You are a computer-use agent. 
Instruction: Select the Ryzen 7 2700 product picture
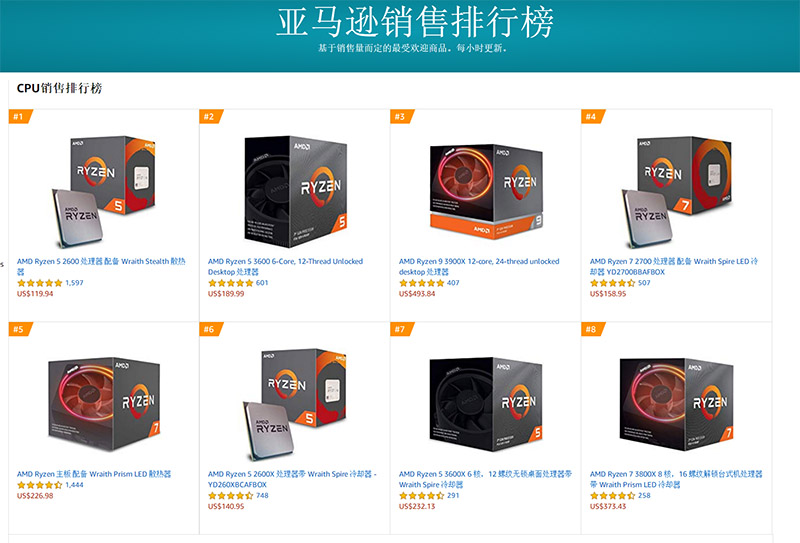(x=677, y=191)
